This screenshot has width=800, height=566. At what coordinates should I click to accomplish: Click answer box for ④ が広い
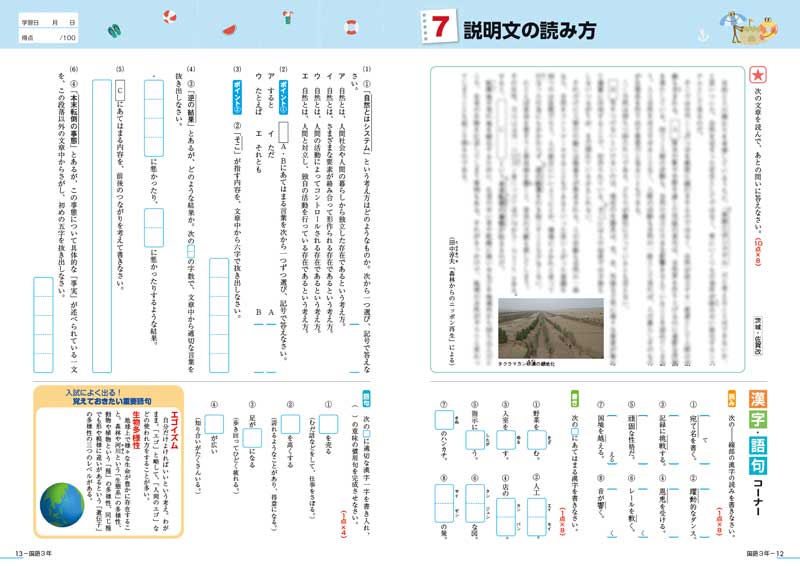tap(214, 424)
